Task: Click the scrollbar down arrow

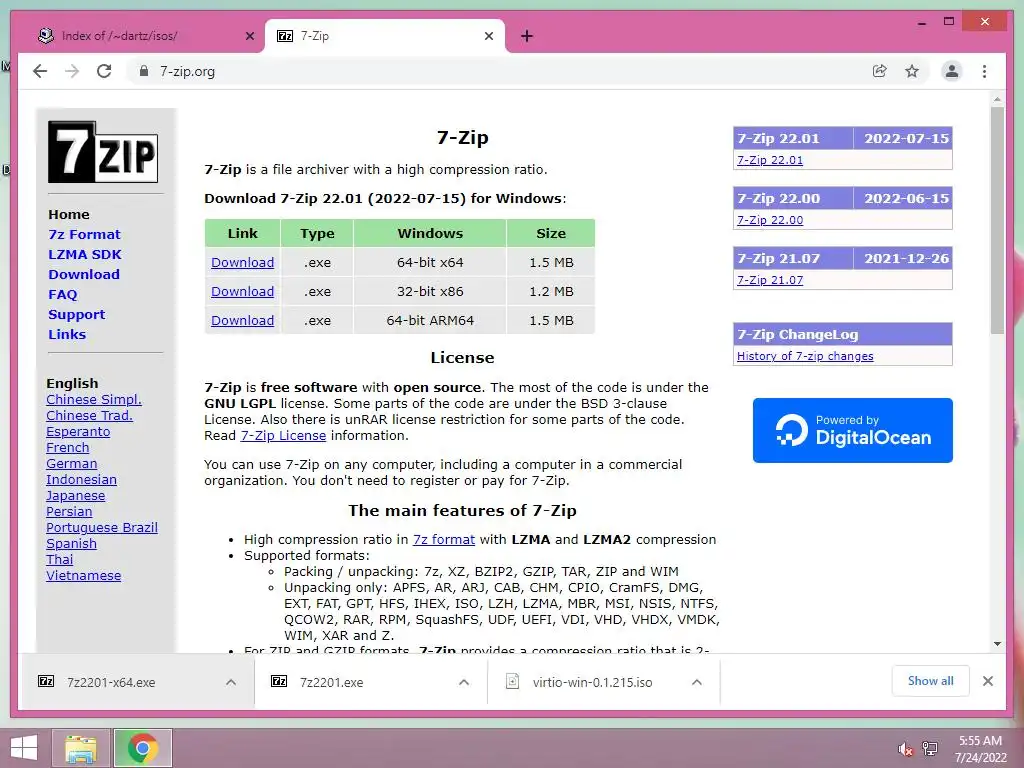Action: tap(997, 644)
